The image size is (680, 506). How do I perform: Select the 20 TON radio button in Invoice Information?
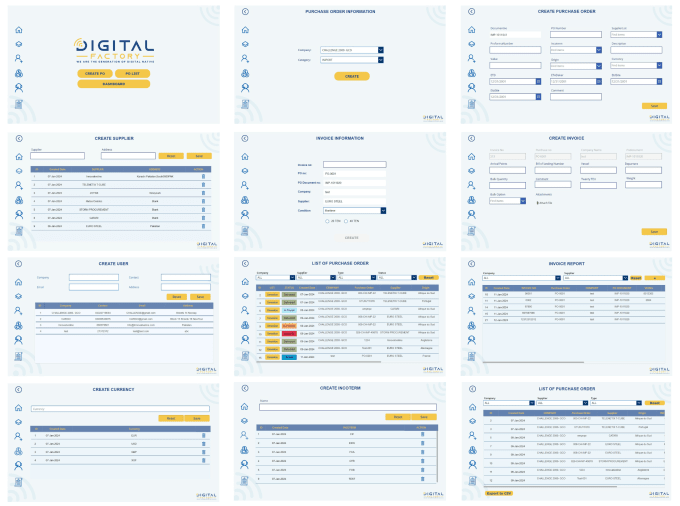click(327, 221)
